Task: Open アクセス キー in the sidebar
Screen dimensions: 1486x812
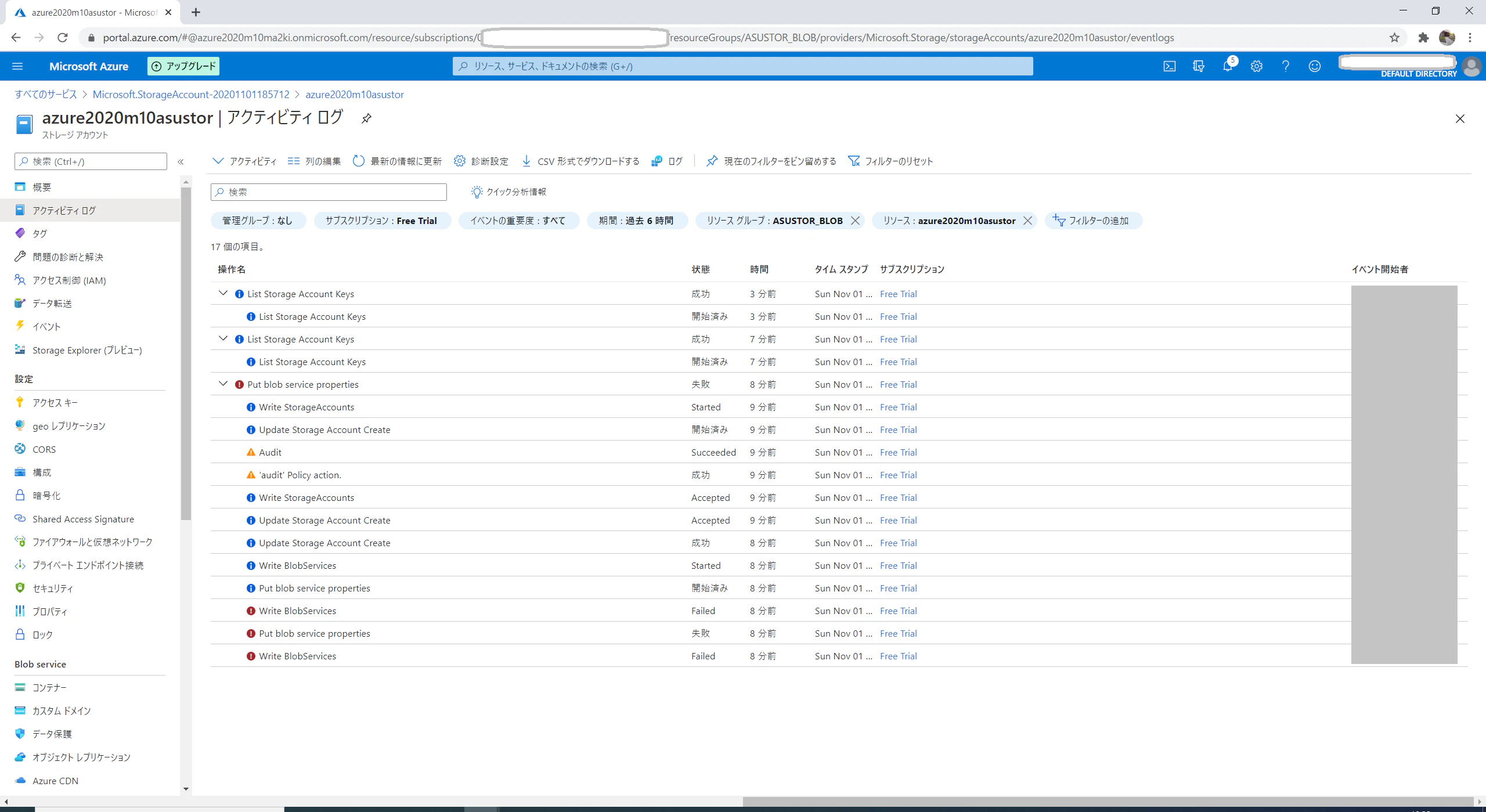Action: [x=55, y=402]
